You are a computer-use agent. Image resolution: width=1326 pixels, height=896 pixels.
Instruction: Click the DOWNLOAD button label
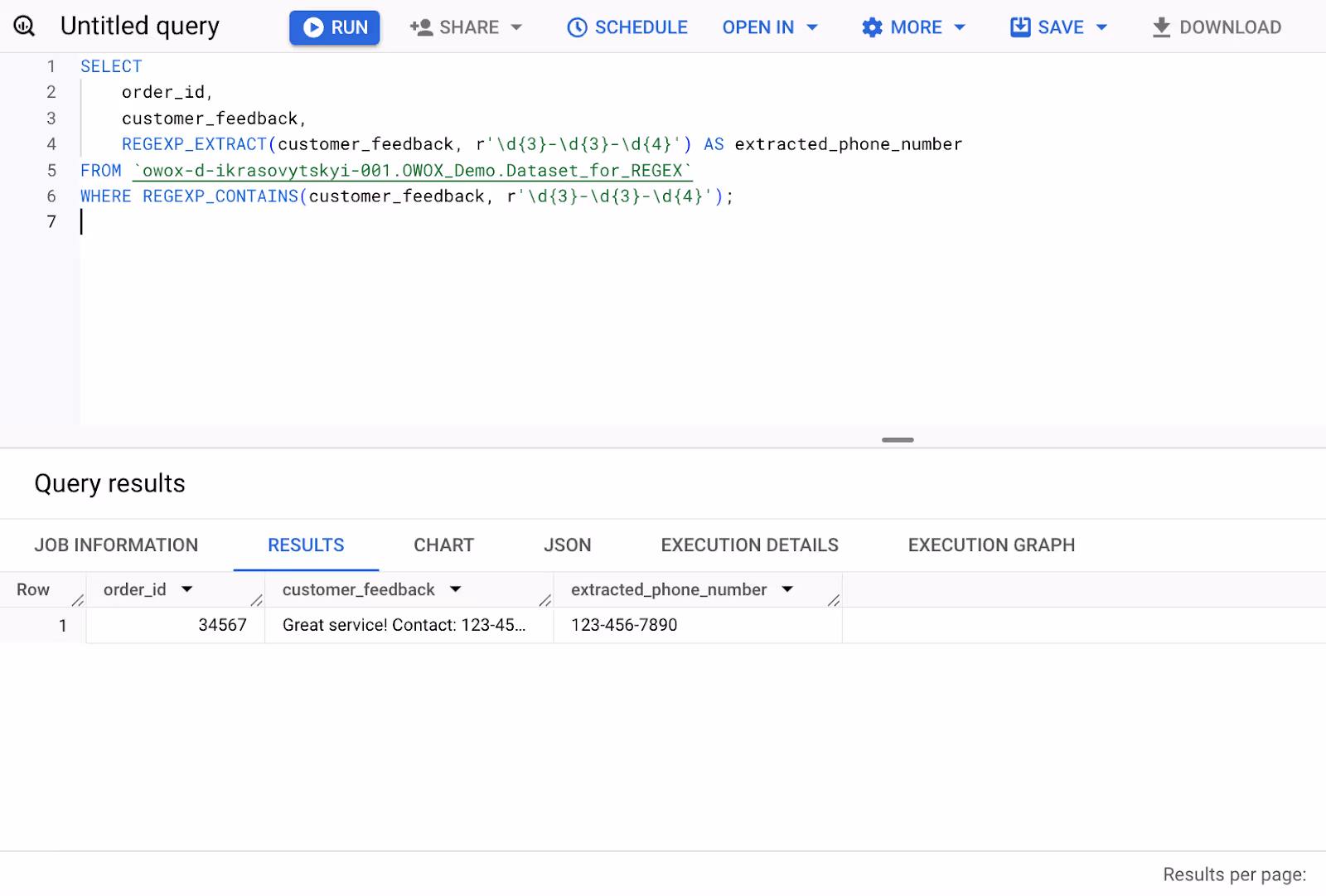pyautogui.click(x=1230, y=27)
